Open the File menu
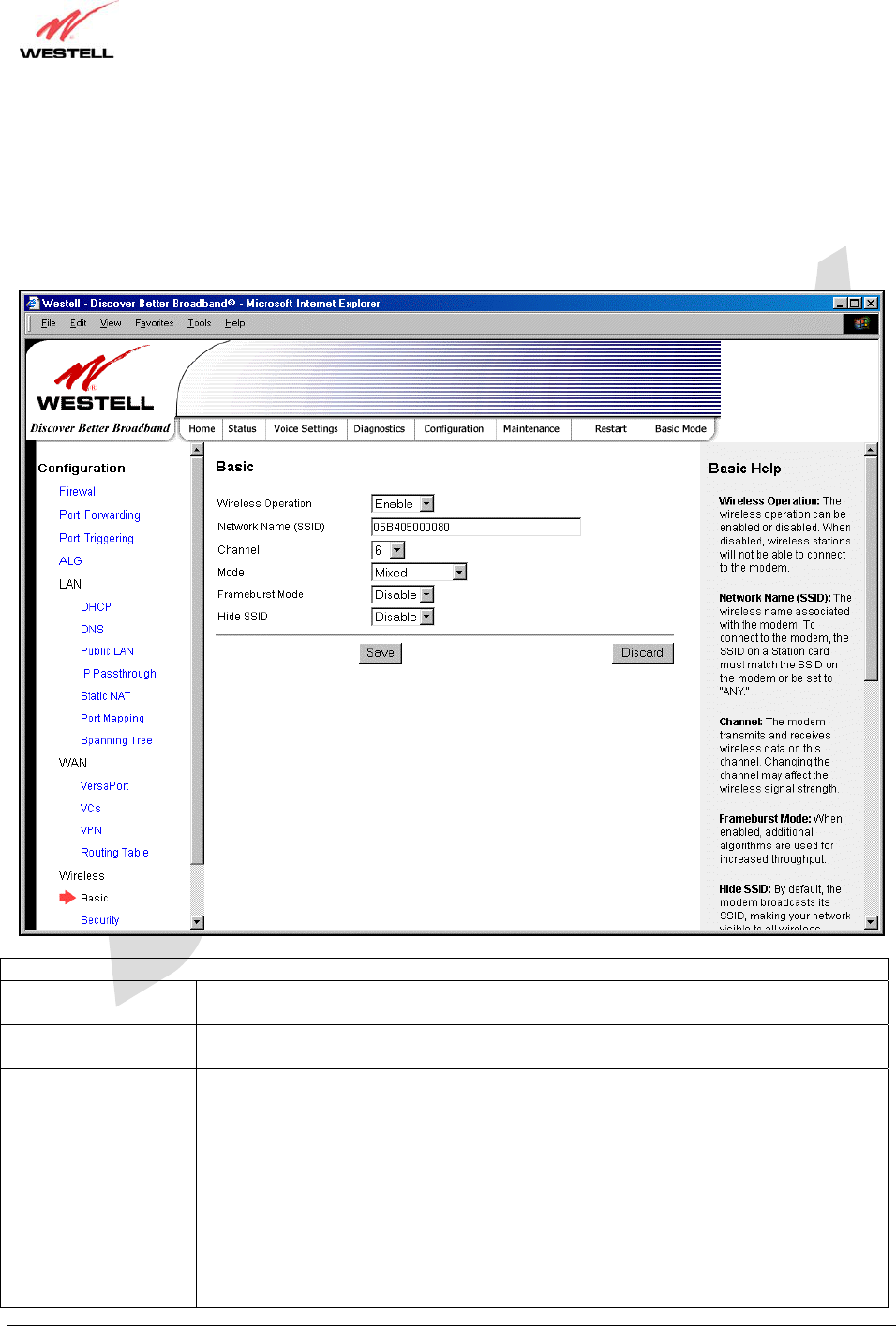 49,323
